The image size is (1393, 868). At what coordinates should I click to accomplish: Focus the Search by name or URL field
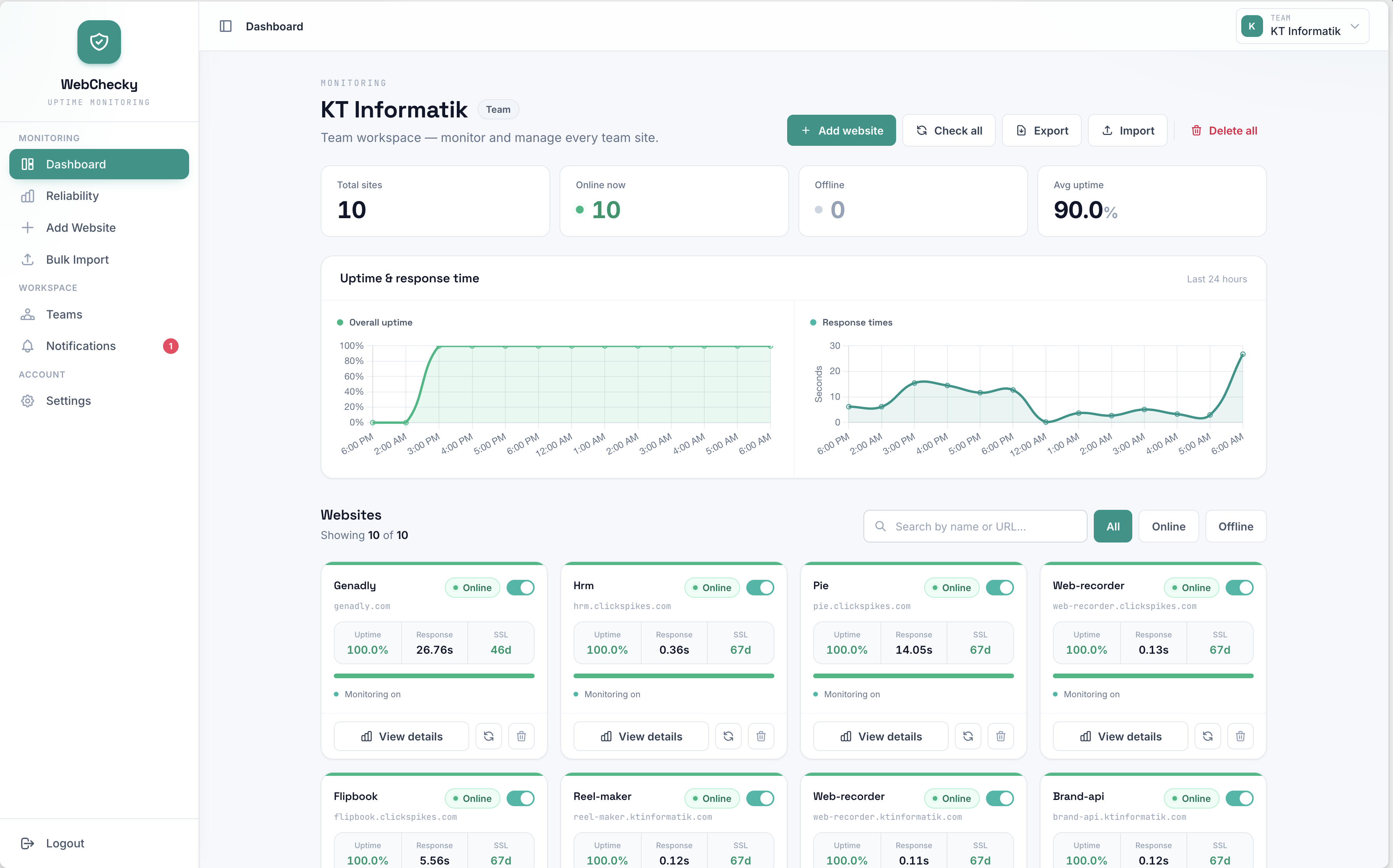pyautogui.click(x=975, y=526)
